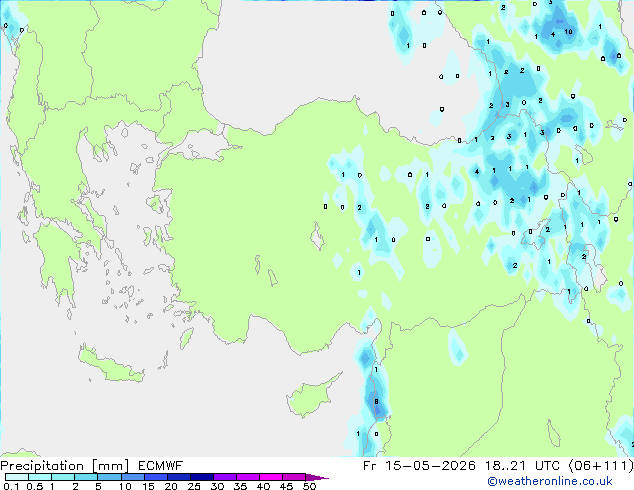The width and height of the screenshot is (634, 490).
Task: Click the 5–10 mm legend color box
Action: tap(109, 477)
